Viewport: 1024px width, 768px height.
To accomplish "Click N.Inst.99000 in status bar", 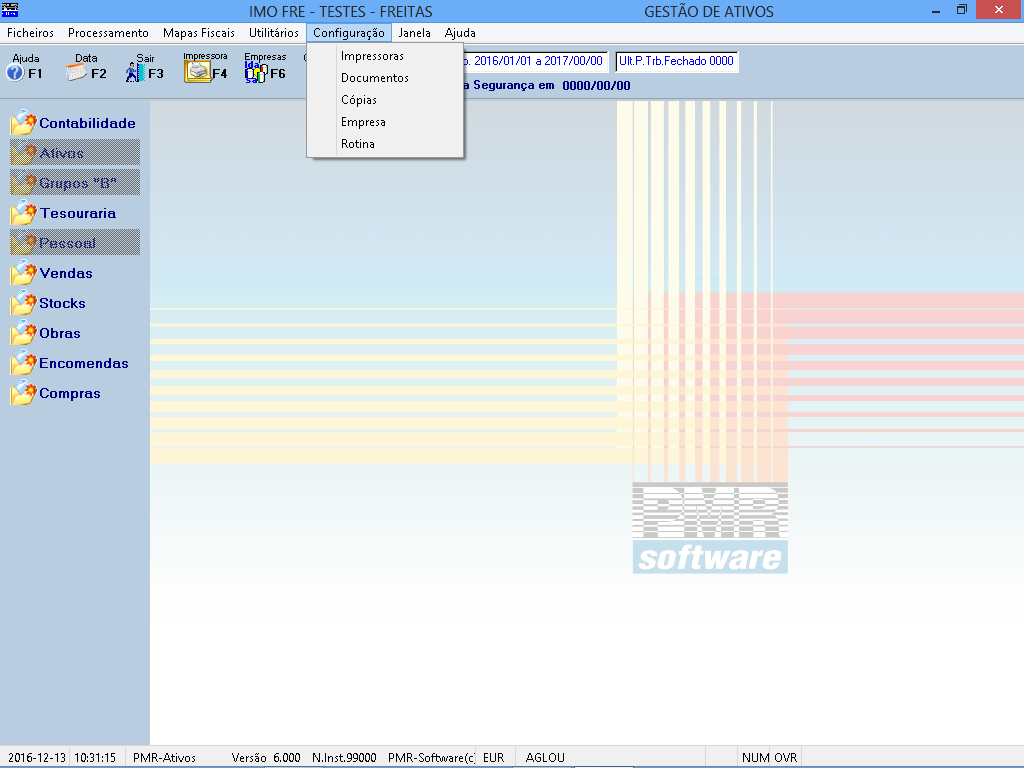I will (x=344, y=758).
